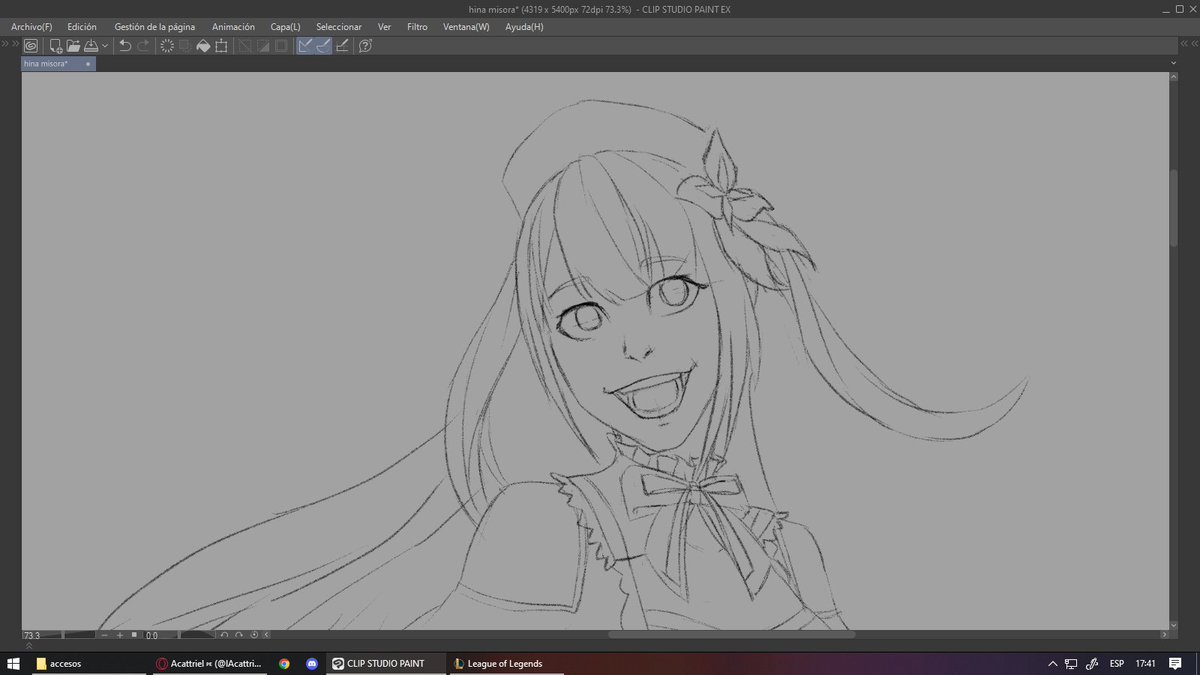Open Google Chrome from the taskbar

click(285, 663)
